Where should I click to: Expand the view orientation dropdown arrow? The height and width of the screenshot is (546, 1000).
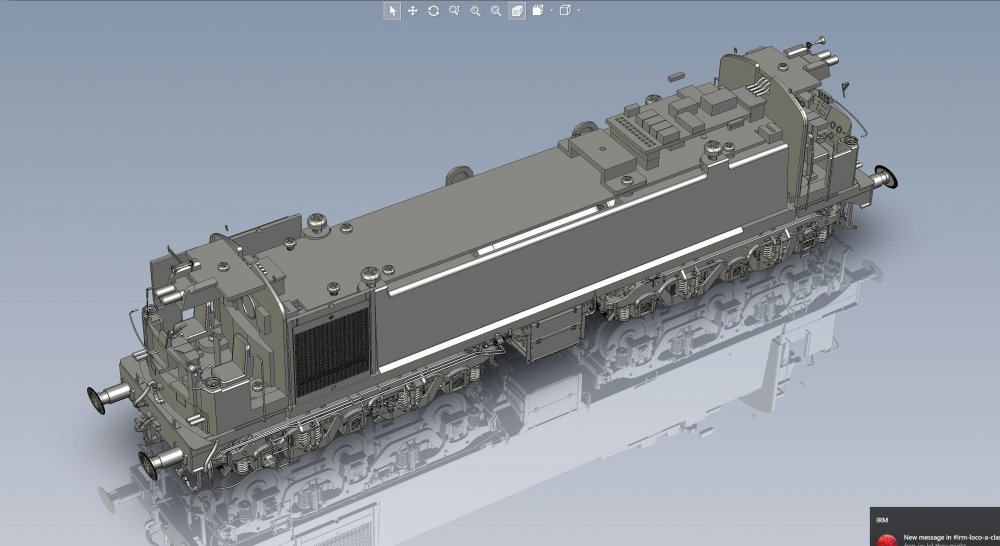(x=551, y=11)
